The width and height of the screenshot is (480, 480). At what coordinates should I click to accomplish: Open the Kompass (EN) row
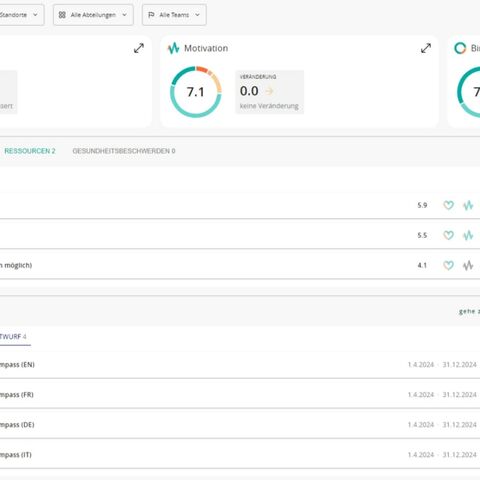[240, 365]
